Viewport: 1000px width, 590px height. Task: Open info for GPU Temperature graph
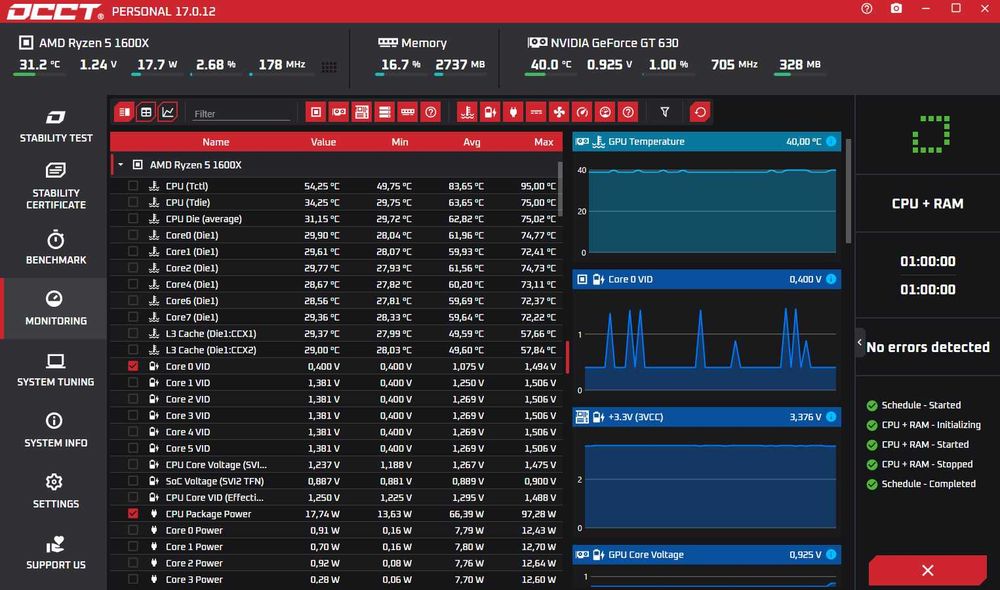coord(831,142)
